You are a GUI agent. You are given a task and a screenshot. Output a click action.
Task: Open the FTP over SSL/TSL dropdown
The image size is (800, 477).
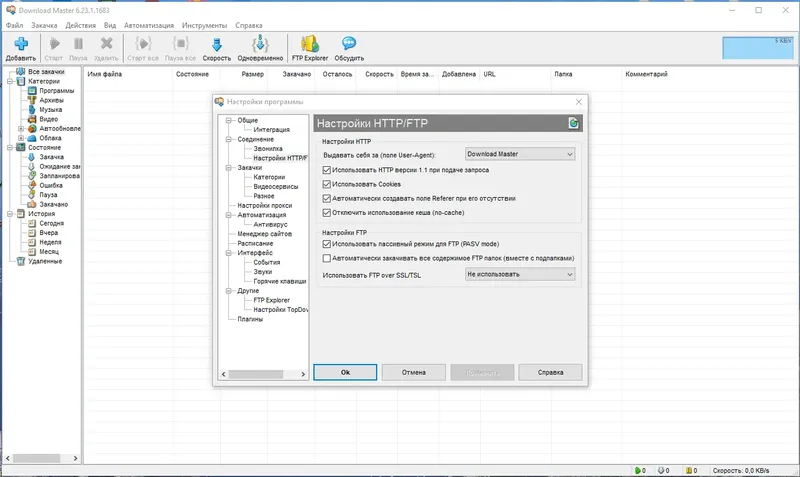tap(520, 274)
